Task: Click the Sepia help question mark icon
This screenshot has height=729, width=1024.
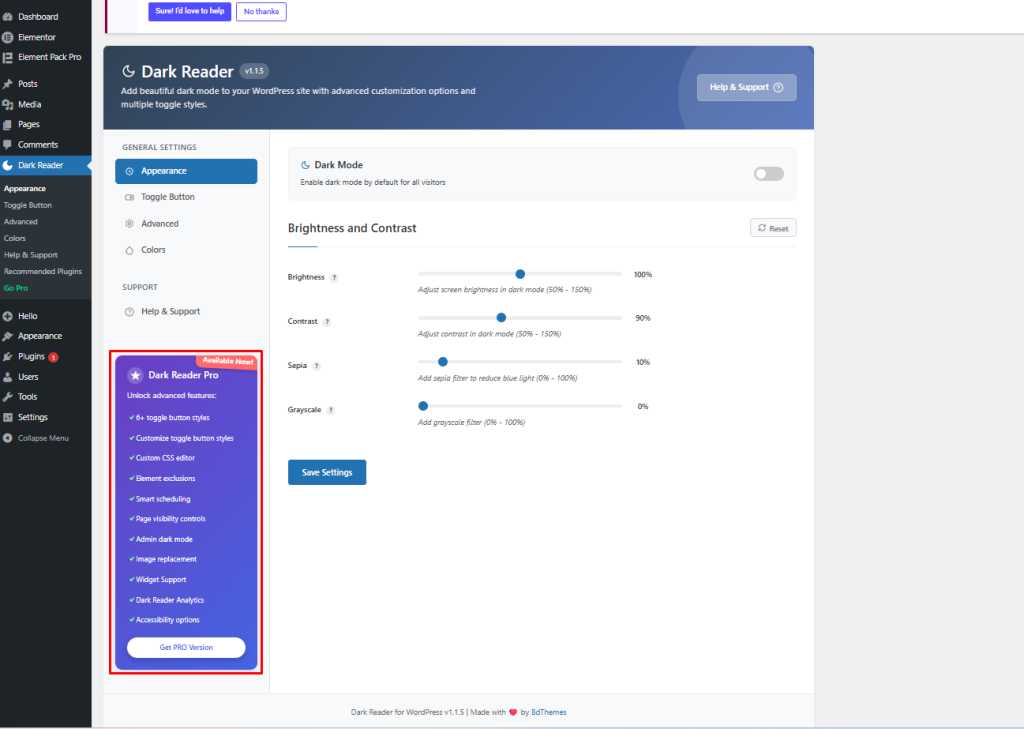Action: tap(317, 366)
